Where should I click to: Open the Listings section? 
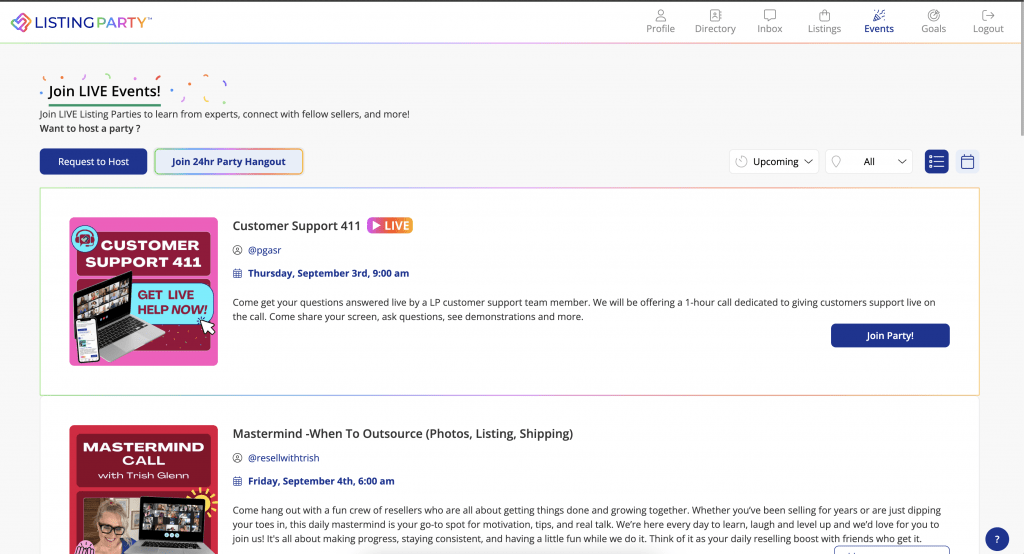tap(824, 22)
